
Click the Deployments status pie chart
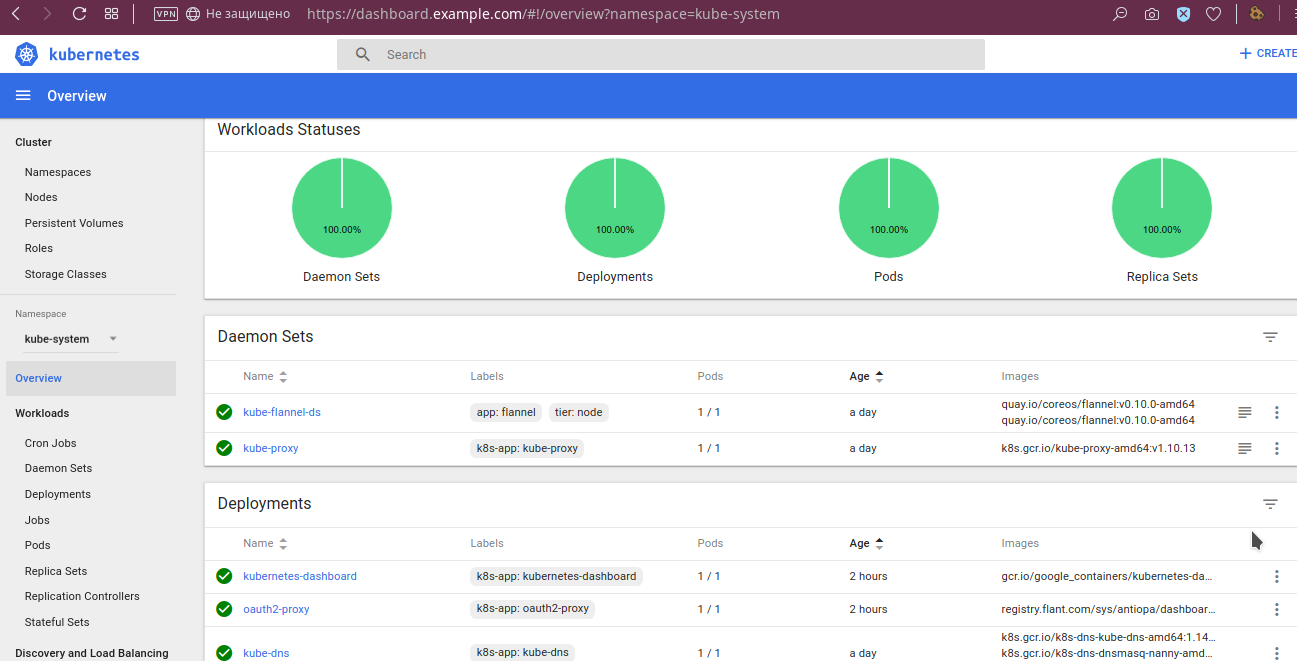(615, 208)
